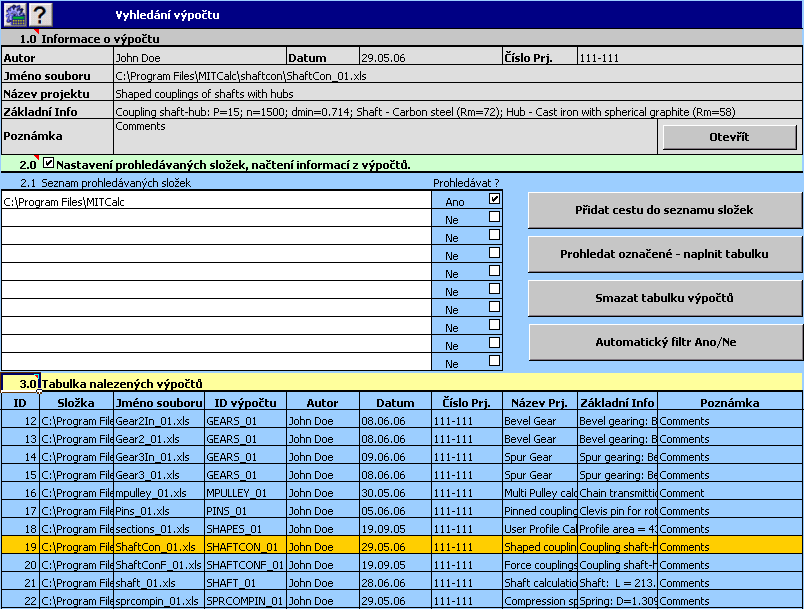Click the Autor field containing John Doe
This screenshot has height=609, width=804.
point(198,58)
